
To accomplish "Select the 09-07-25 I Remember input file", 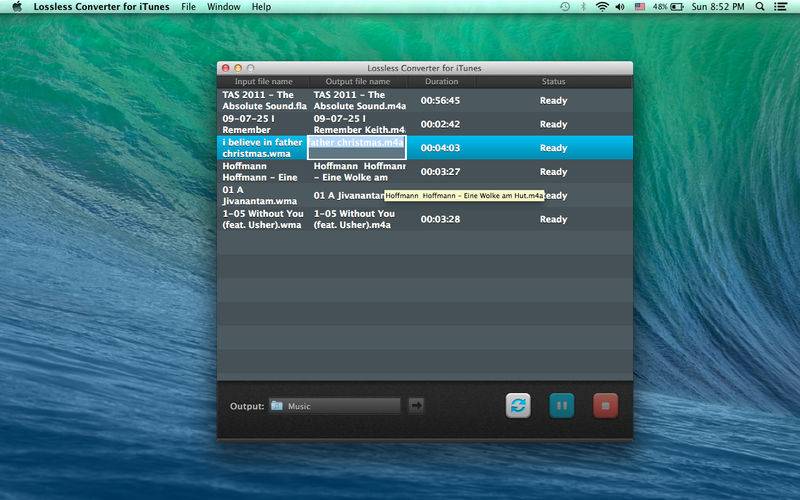I will [x=248, y=124].
